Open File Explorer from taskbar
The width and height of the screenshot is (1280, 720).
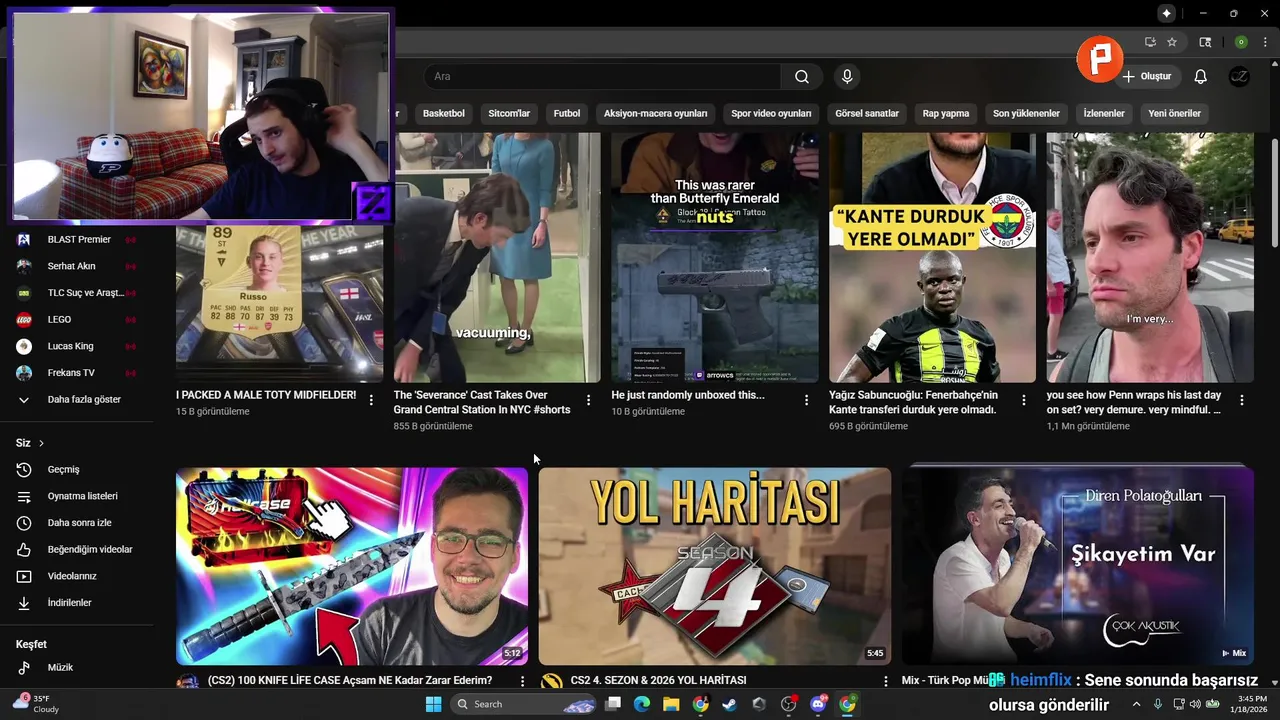[x=671, y=704]
